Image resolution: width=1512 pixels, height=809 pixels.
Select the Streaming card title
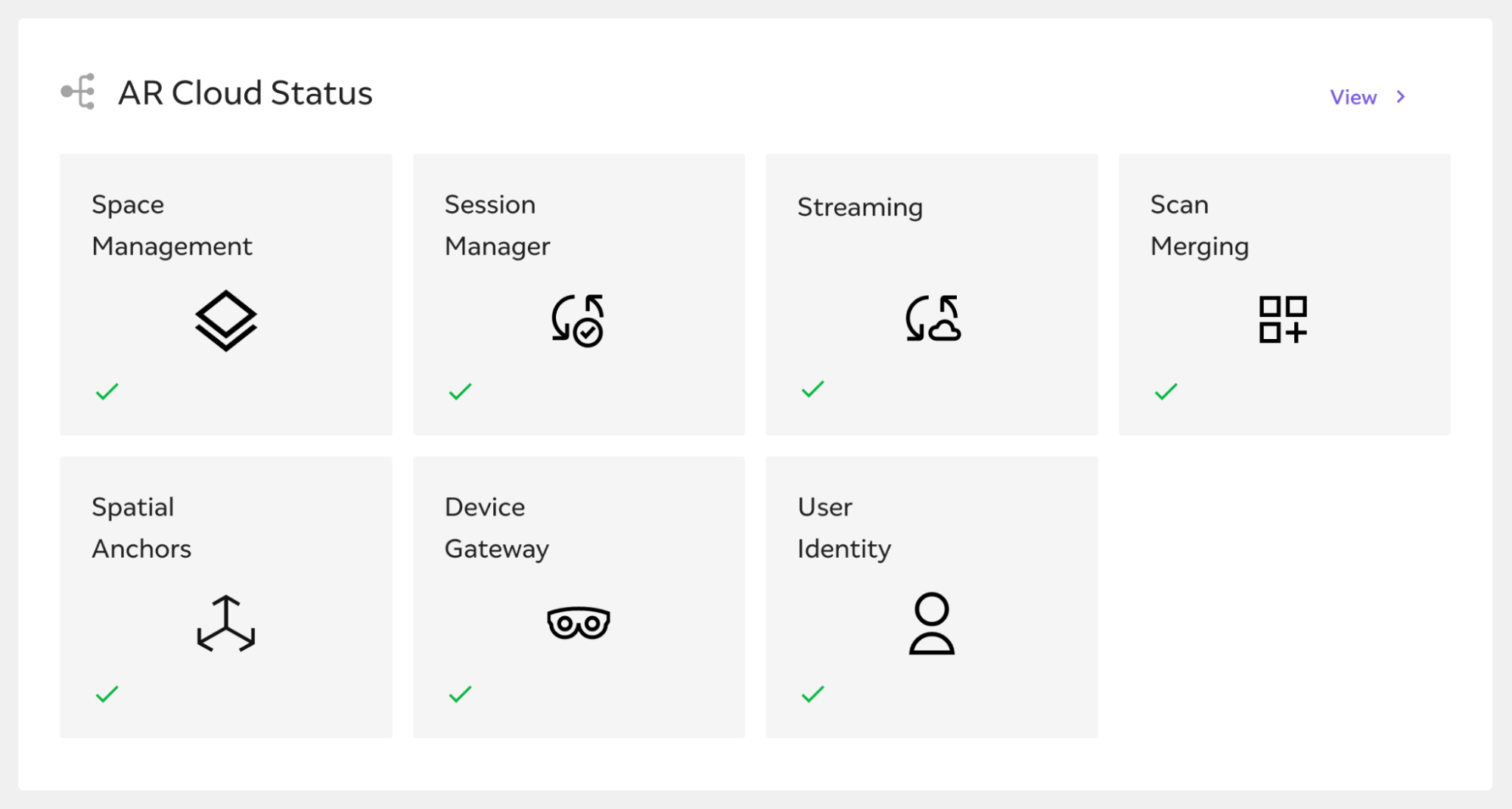tap(860, 207)
